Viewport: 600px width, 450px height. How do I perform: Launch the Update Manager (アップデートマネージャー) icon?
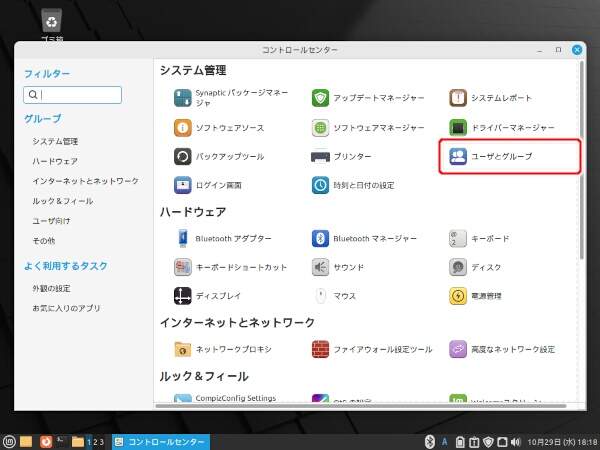point(320,98)
